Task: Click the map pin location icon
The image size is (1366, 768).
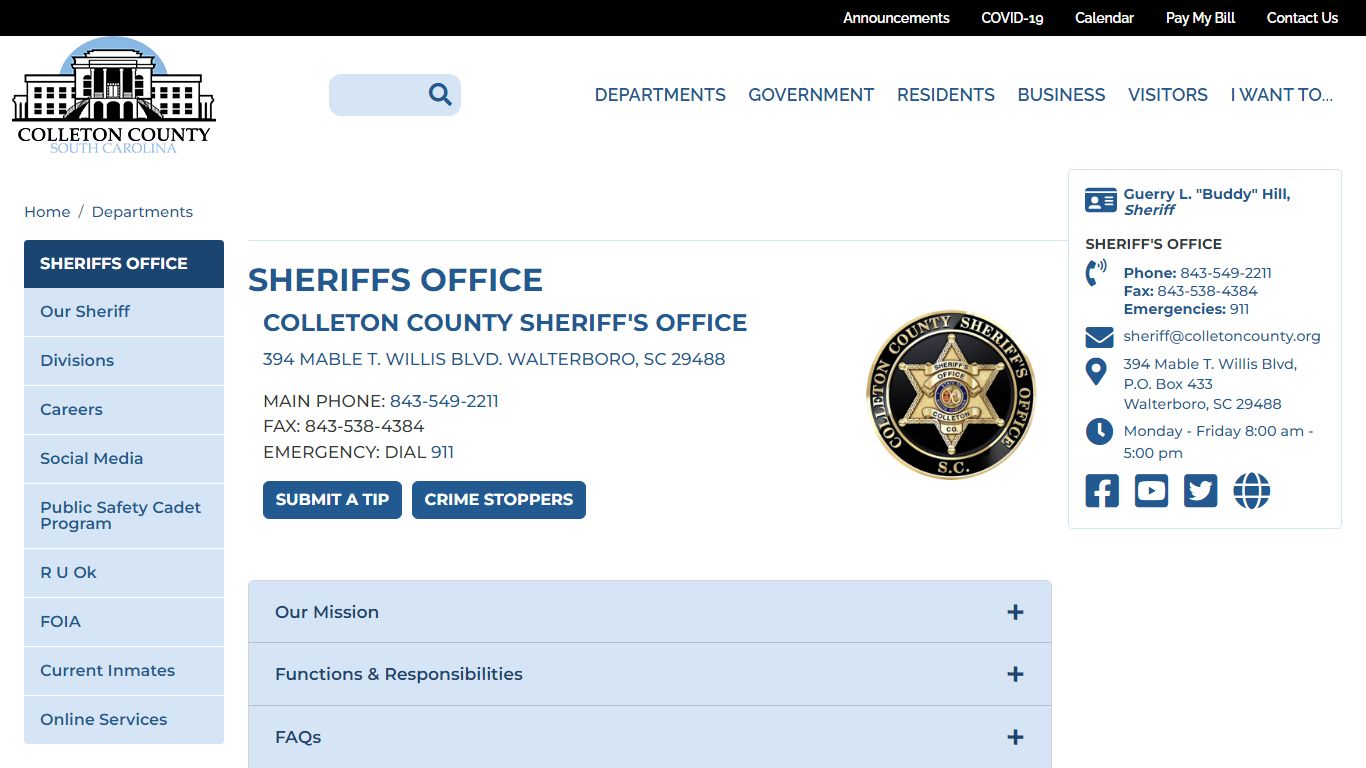Action: 1096,372
